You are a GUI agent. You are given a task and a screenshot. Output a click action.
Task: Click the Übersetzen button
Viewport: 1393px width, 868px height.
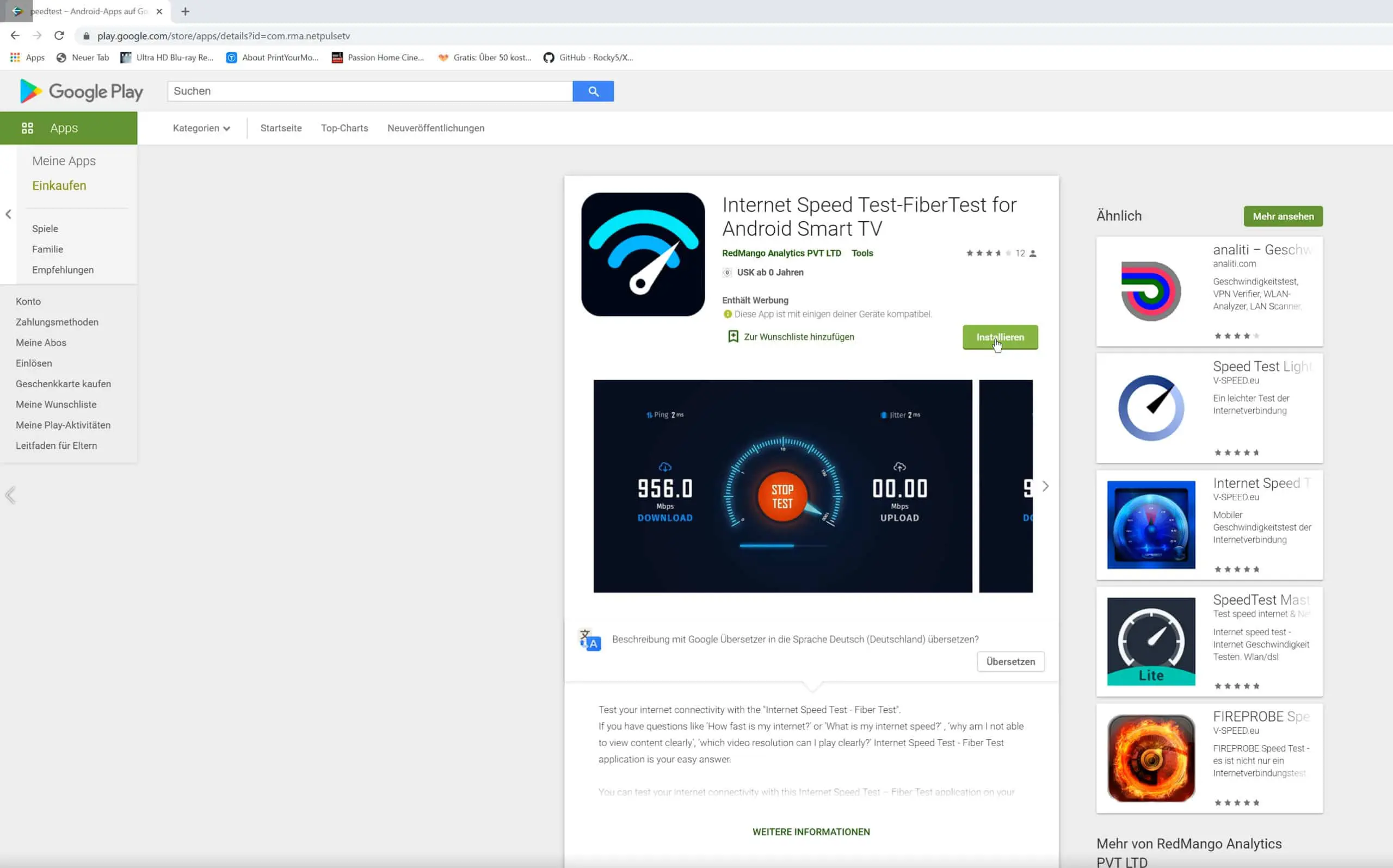tap(1010, 662)
